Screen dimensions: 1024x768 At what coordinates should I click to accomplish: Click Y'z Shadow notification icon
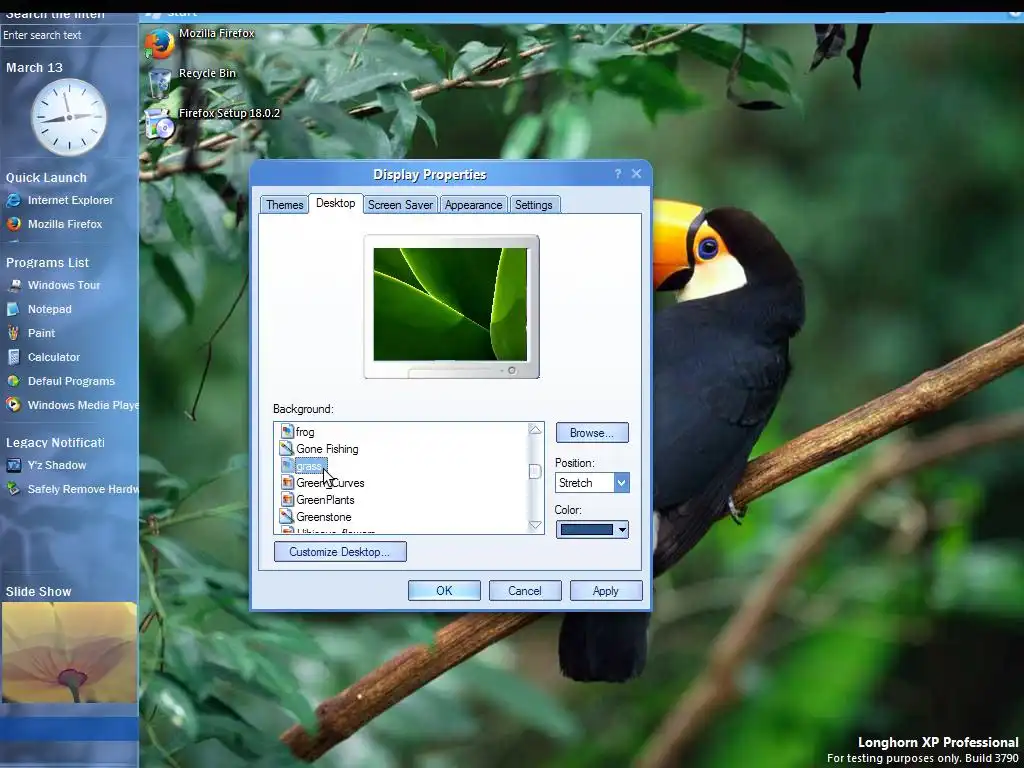(14, 465)
